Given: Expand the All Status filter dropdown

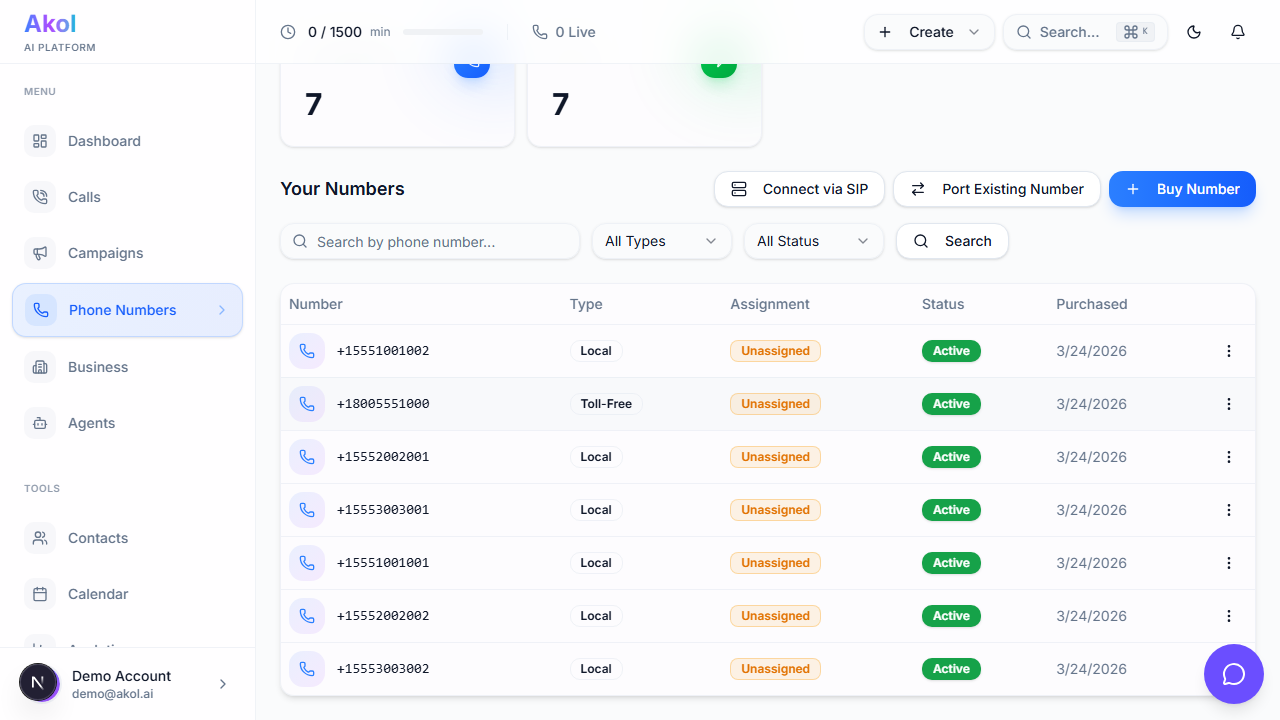Looking at the screenshot, I should coord(813,241).
